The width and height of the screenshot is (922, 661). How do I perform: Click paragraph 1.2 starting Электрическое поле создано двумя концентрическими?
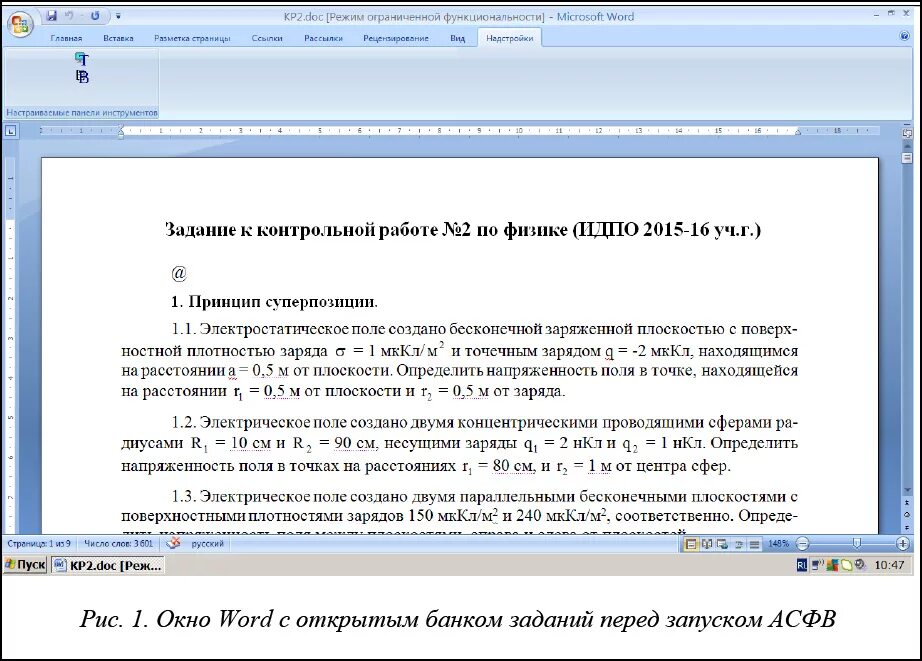click(x=460, y=445)
